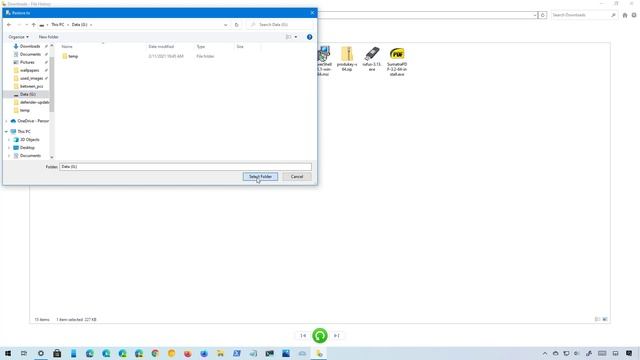Expand the address bar history dropdown in dialog
Screen dimensions: 640x360
pyautogui.click(x=226, y=25)
